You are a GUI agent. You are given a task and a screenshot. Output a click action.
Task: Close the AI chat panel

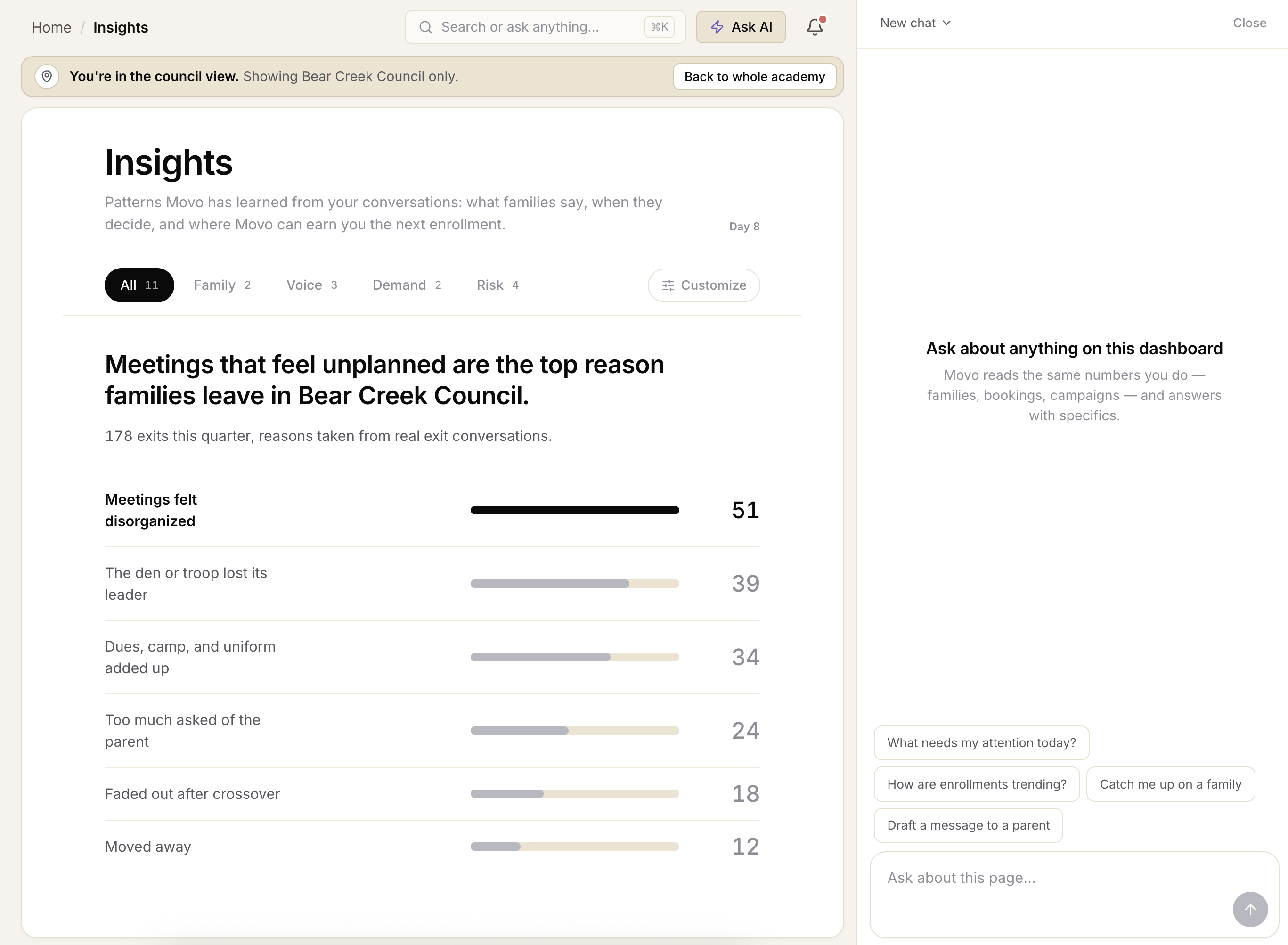coord(1249,23)
